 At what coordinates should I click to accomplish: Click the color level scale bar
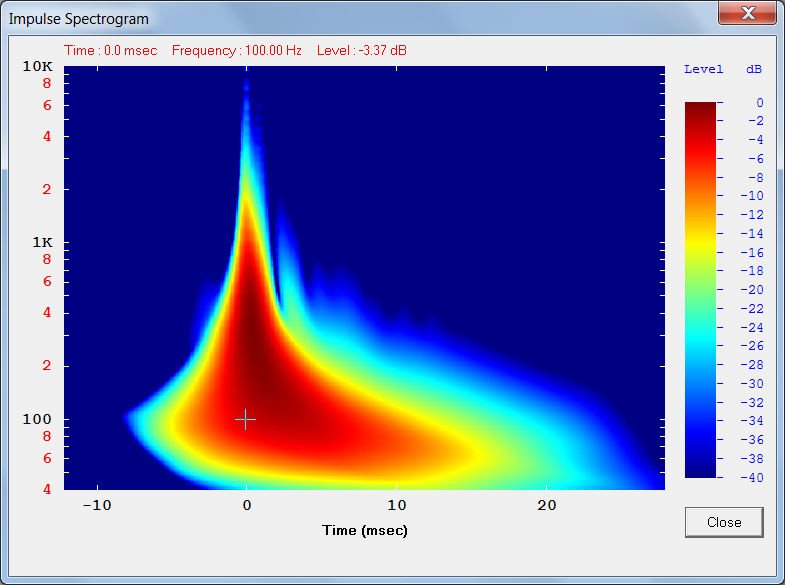(x=700, y=290)
